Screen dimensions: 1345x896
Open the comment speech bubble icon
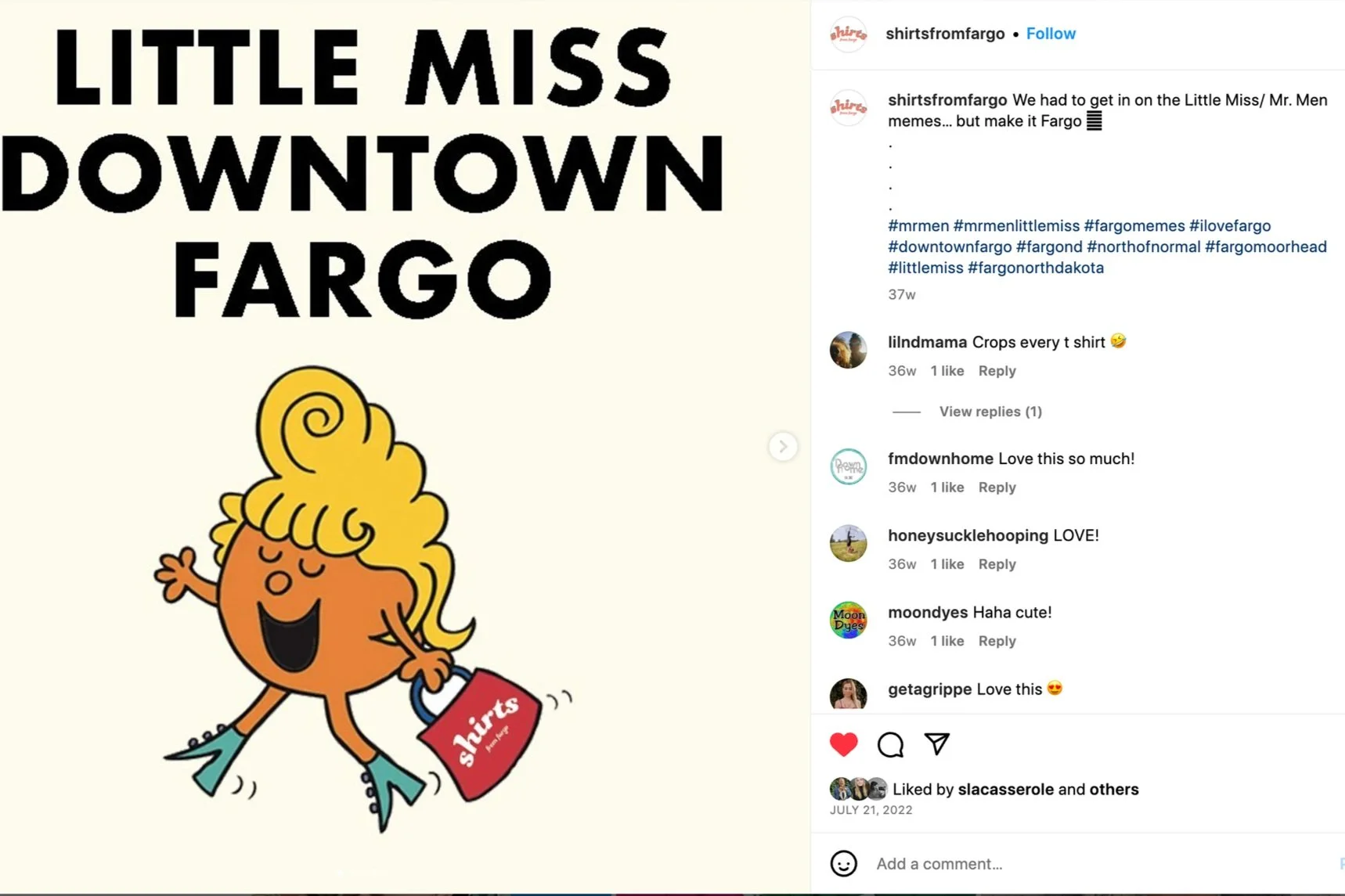pyautogui.click(x=890, y=744)
